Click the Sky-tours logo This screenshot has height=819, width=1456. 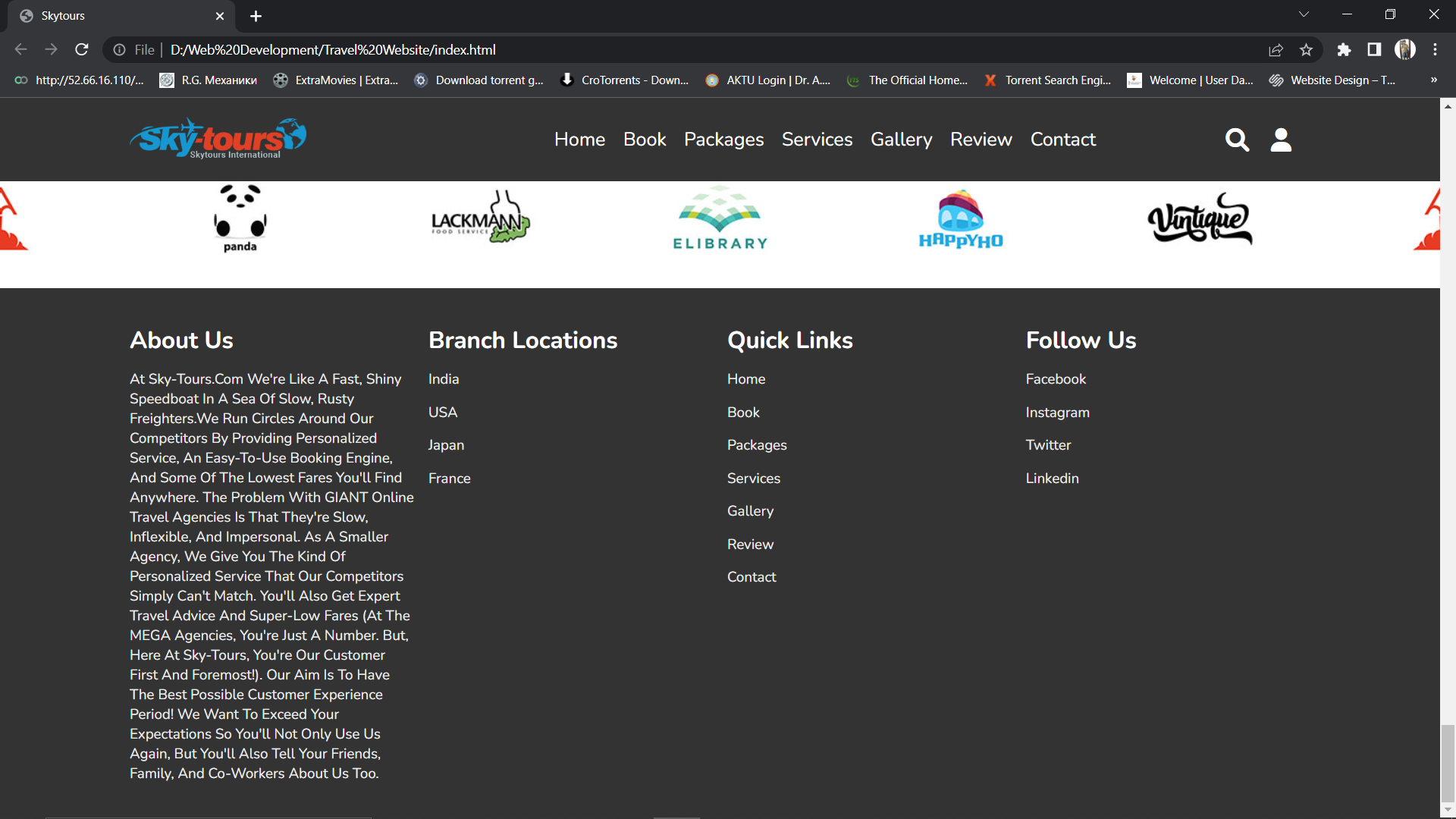218,138
